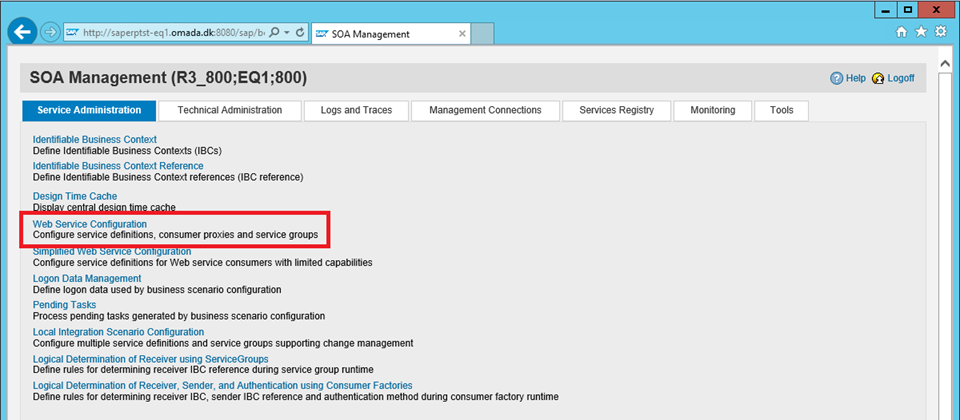Click the search magnifier in address bar
960x420 pixels.
click(275, 33)
